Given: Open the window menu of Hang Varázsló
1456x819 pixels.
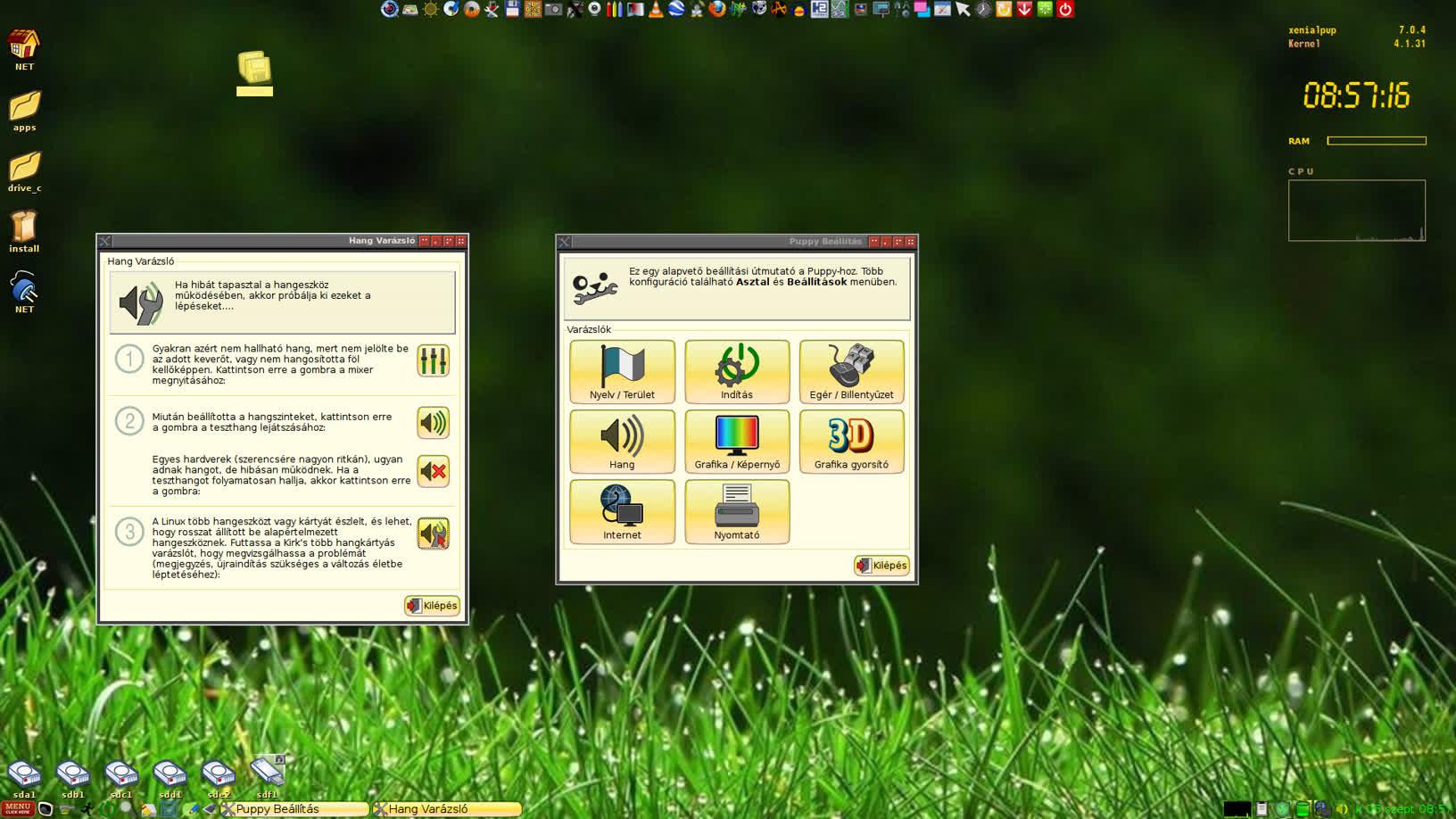Looking at the screenshot, I should point(105,241).
